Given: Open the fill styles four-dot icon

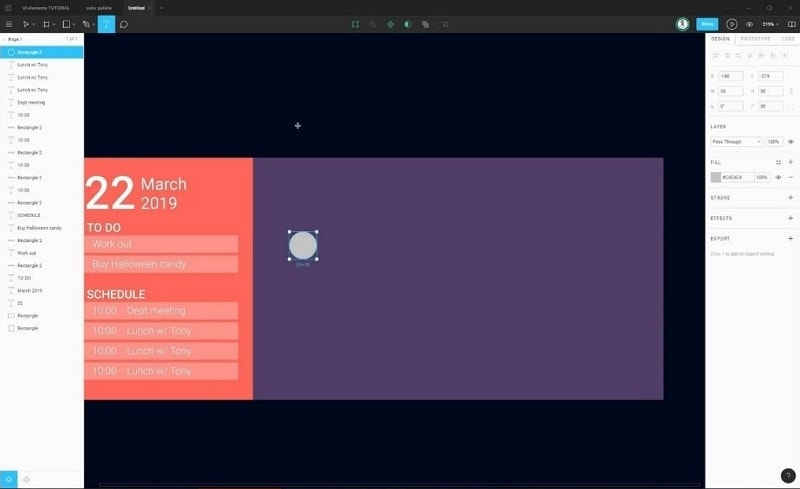Looking at the screenshot, I should tap(778, 162).
